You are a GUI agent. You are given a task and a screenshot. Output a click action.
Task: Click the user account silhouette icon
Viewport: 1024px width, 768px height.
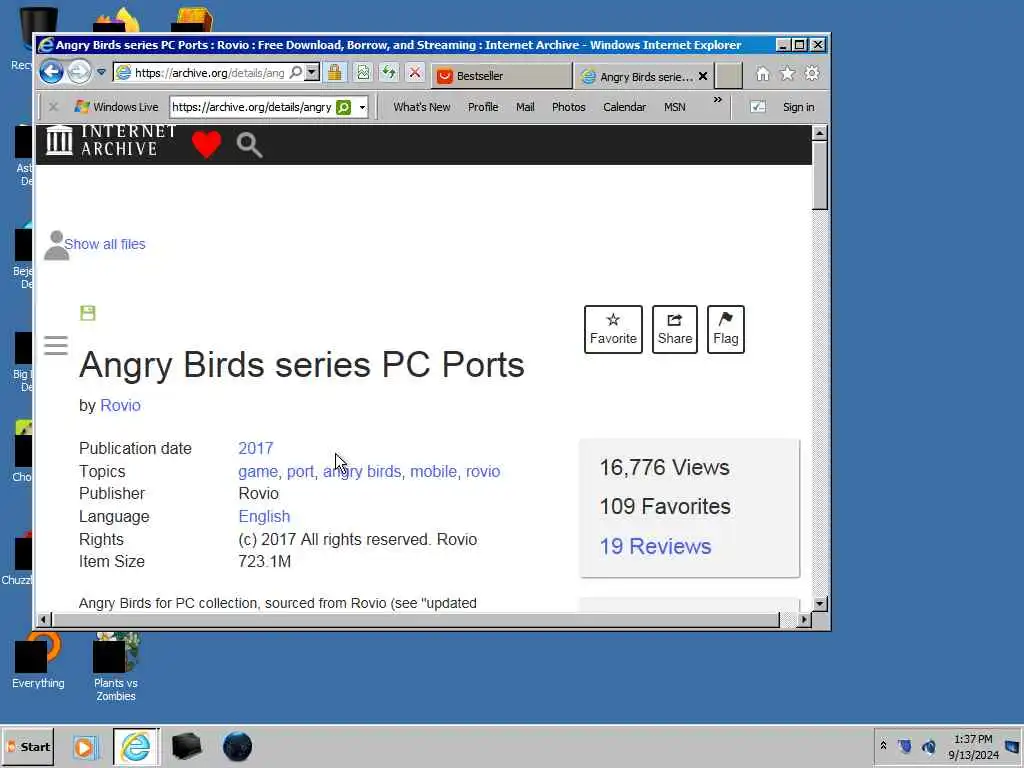point(56,246)
